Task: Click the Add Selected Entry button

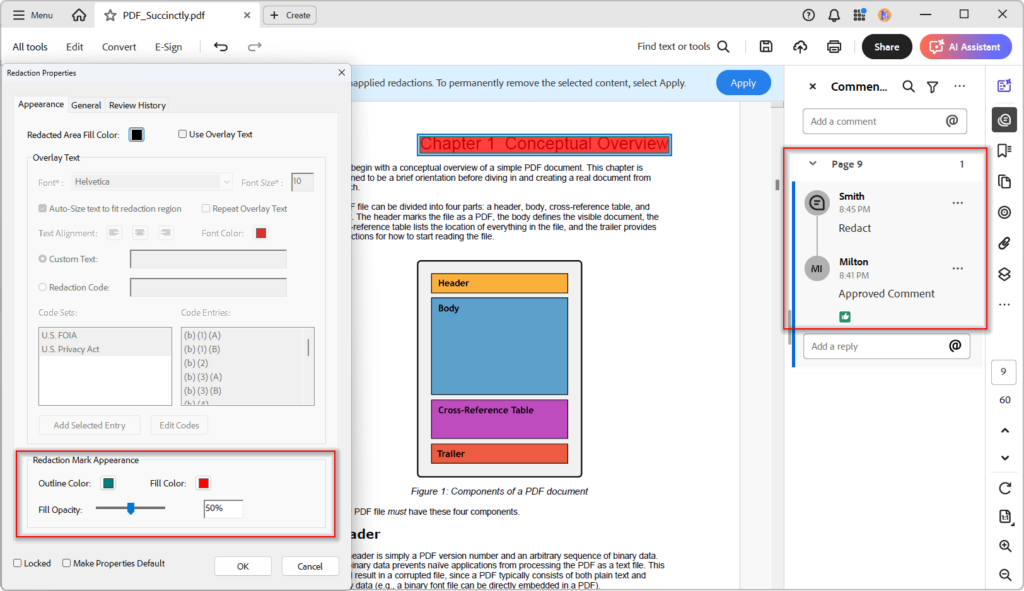Action: tap(89, 424)
